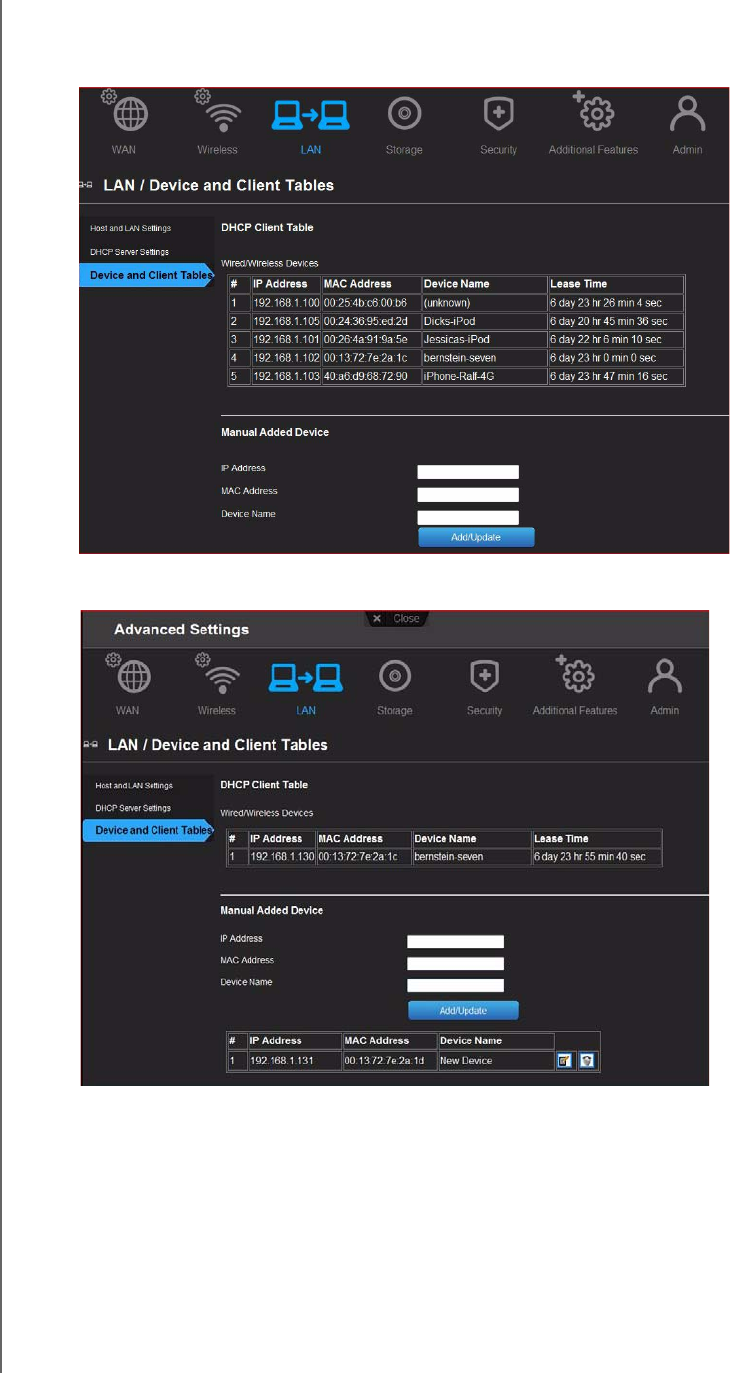Open Host and LAN Settings in lower screenshot
The height and width of the screenshot is (1373, 730).
pos(133,786)
